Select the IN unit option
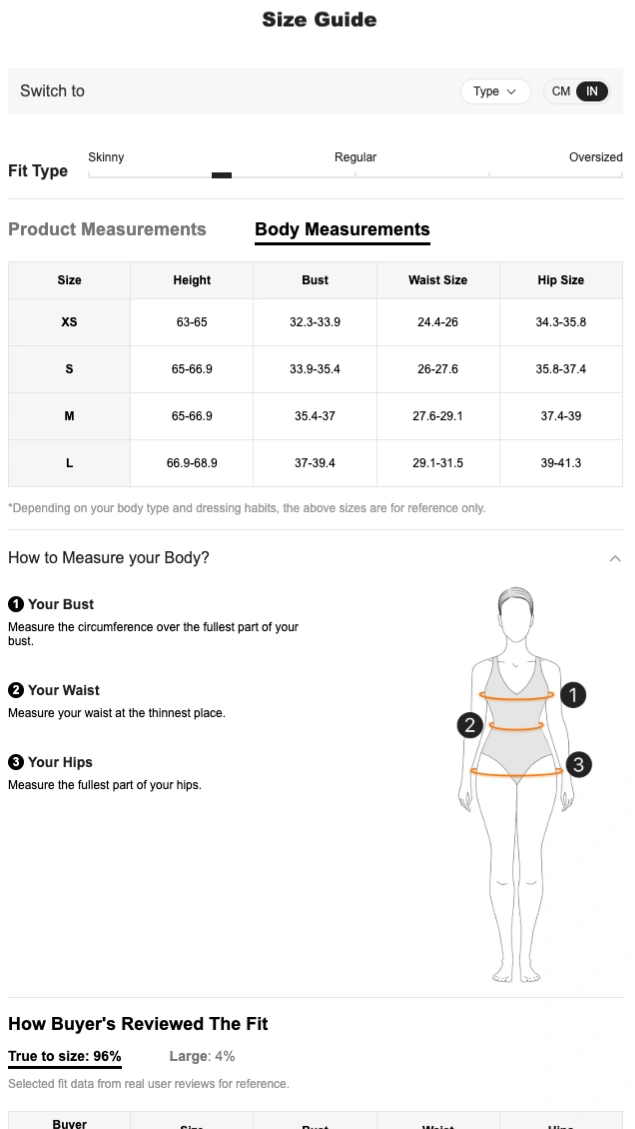 click(x=592, y=91)
